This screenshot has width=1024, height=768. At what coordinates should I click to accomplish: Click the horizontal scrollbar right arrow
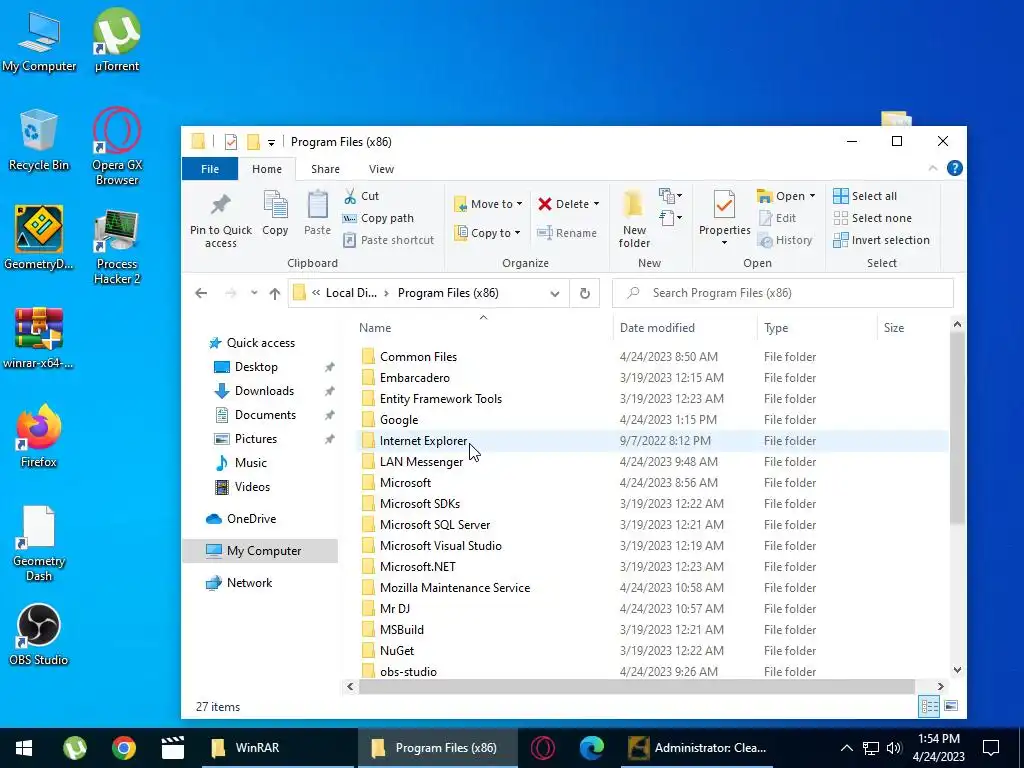(x=940, y=686)
